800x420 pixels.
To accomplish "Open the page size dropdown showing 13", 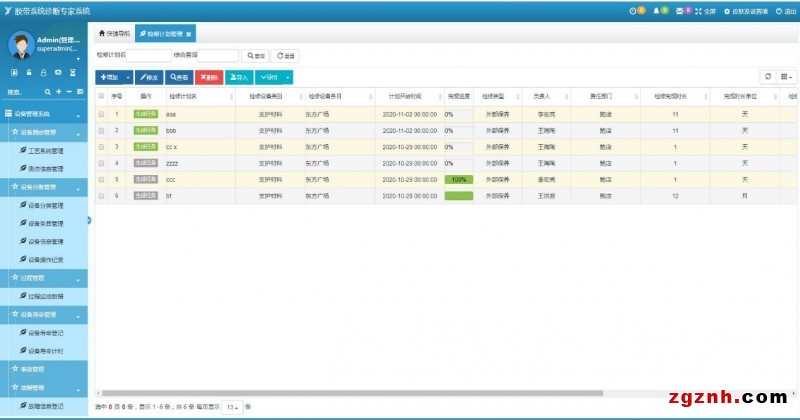I will 231,407.
